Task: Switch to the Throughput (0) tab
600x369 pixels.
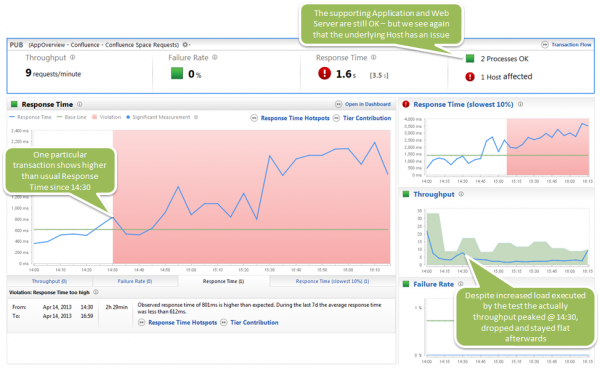Action: tap(49, 281)
